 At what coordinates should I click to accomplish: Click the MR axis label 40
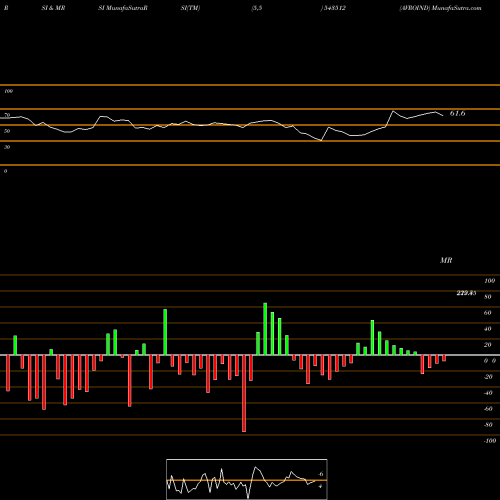tap(488, 329)
